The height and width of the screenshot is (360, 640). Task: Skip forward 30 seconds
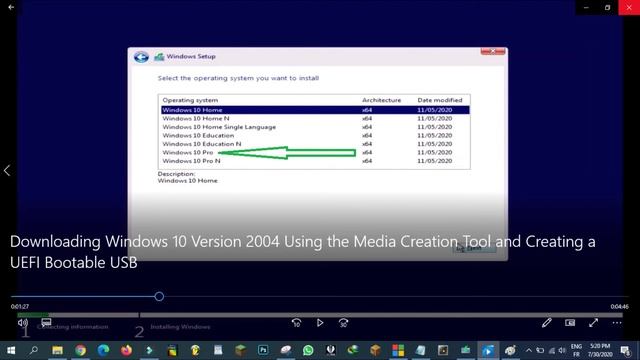tap(344, 323)
